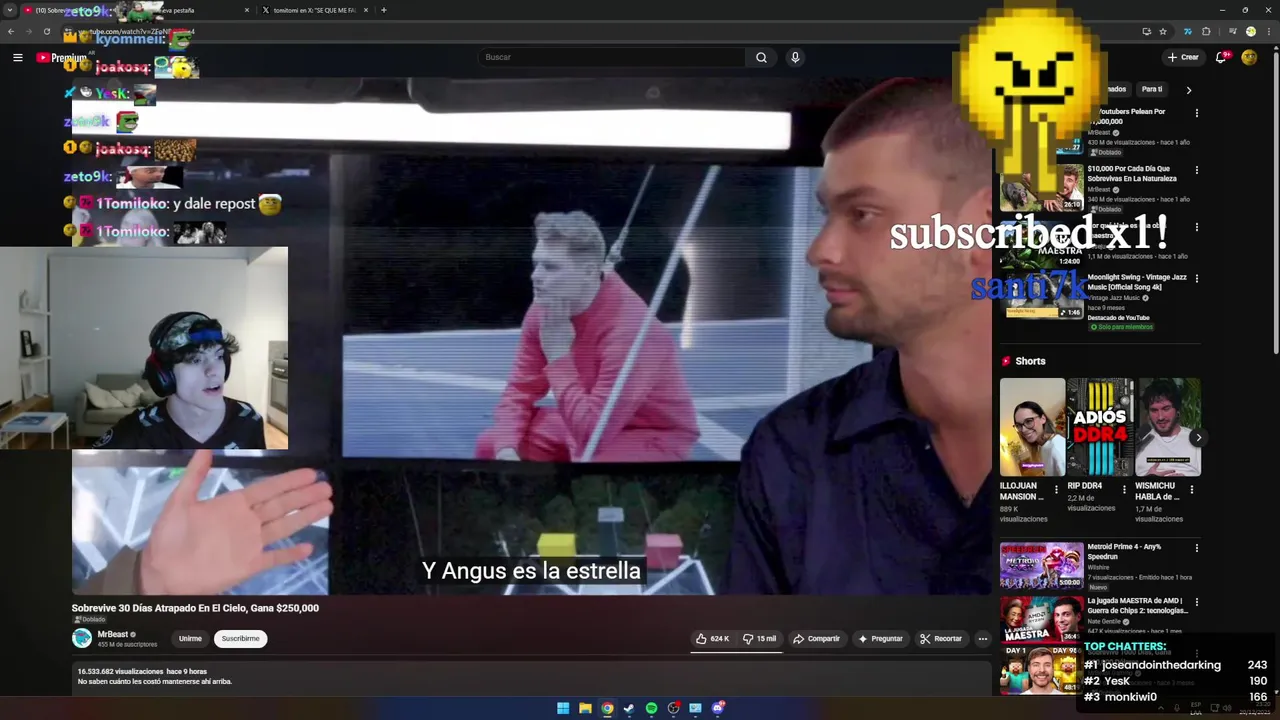This screenshot has width=1280, height=720.
Task: Open the YouTube account avatar menu
Action: coord(1249,57)
